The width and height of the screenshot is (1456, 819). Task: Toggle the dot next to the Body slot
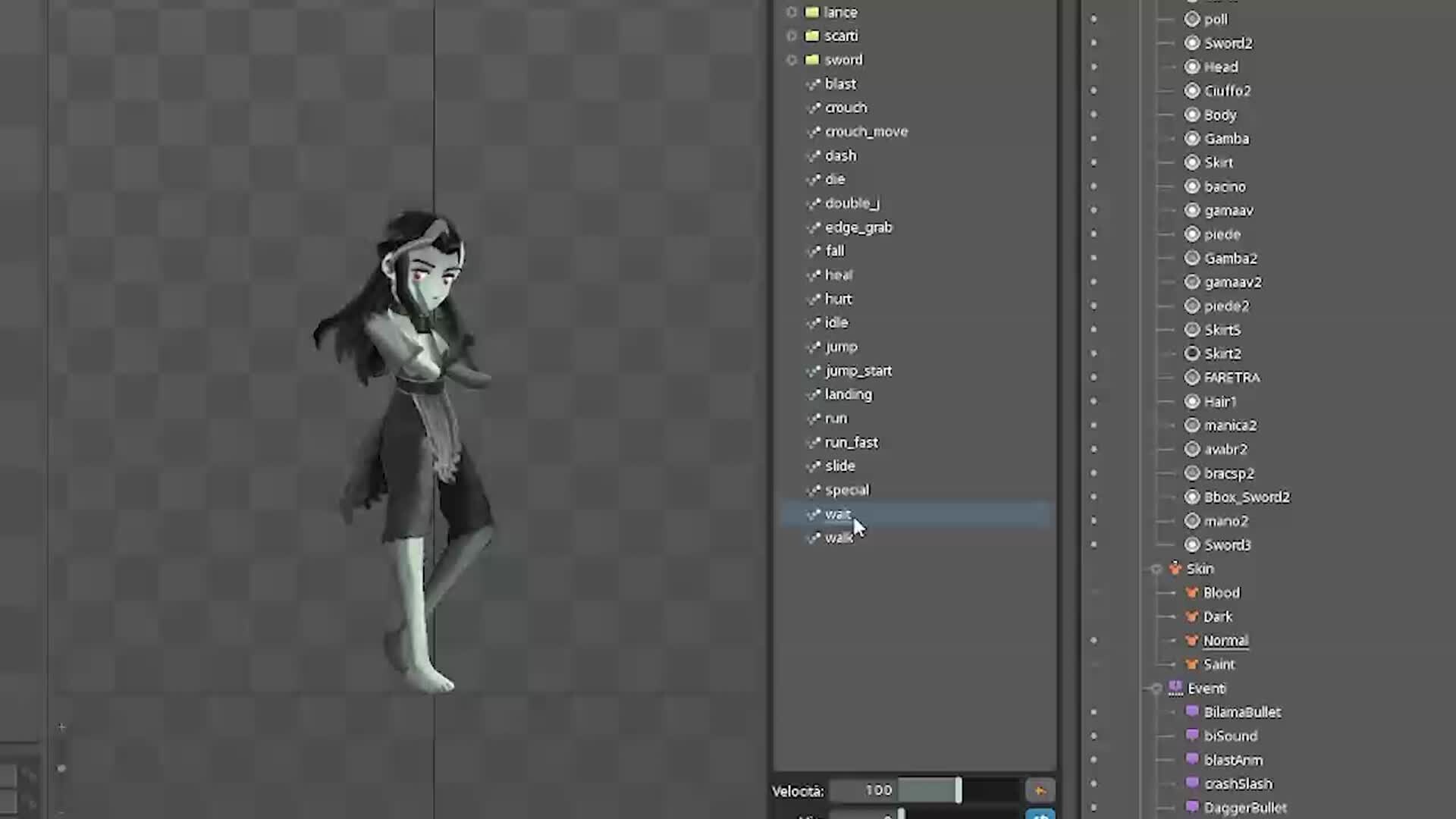1094,115
